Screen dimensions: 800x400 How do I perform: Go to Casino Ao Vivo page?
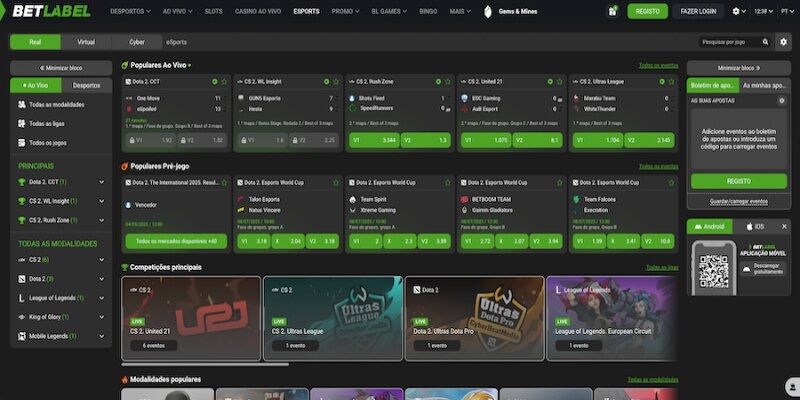coord(258,11)
